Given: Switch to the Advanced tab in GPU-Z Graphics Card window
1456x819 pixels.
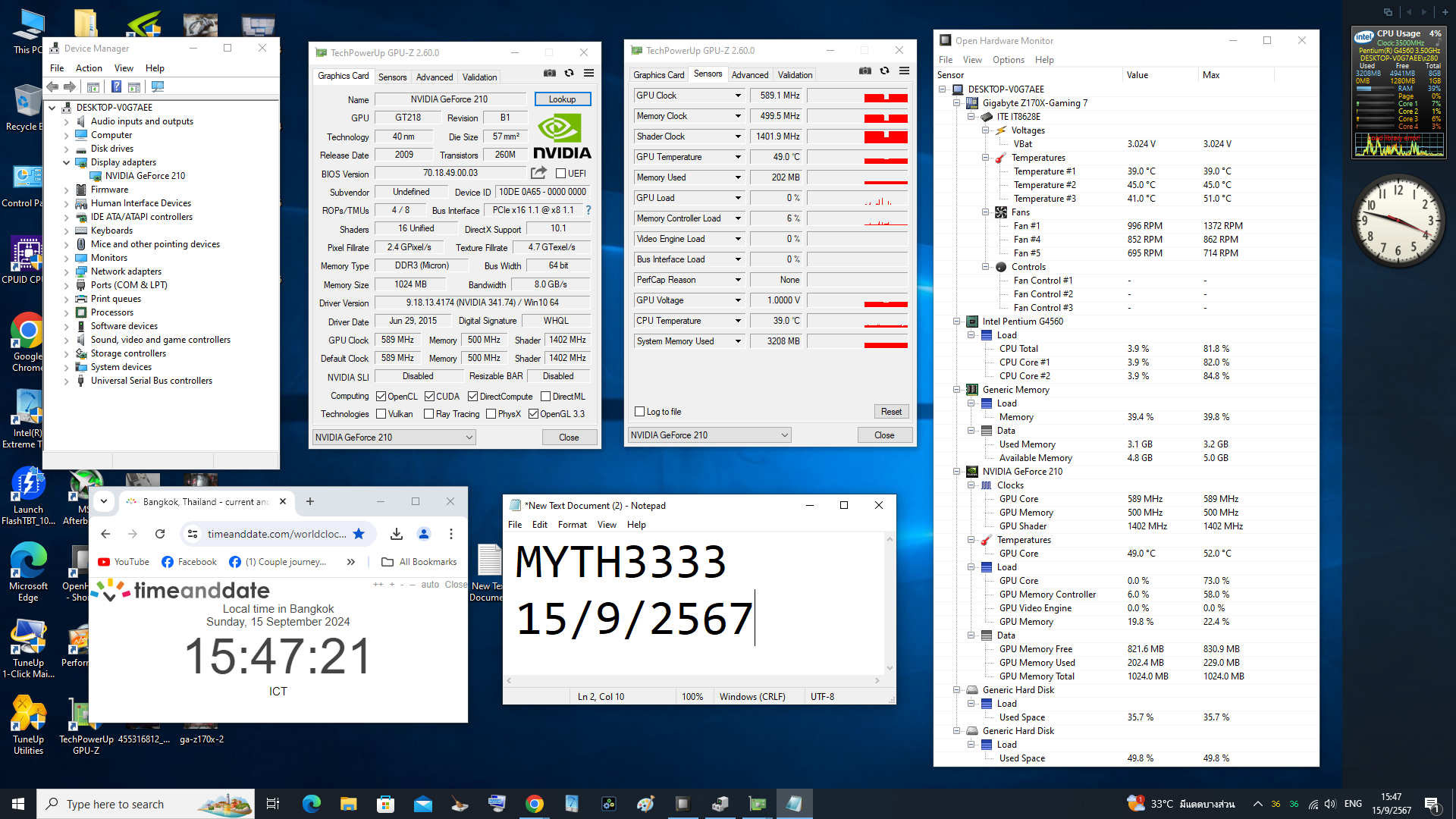Looking at the screenshot, I should coord(435,77).
